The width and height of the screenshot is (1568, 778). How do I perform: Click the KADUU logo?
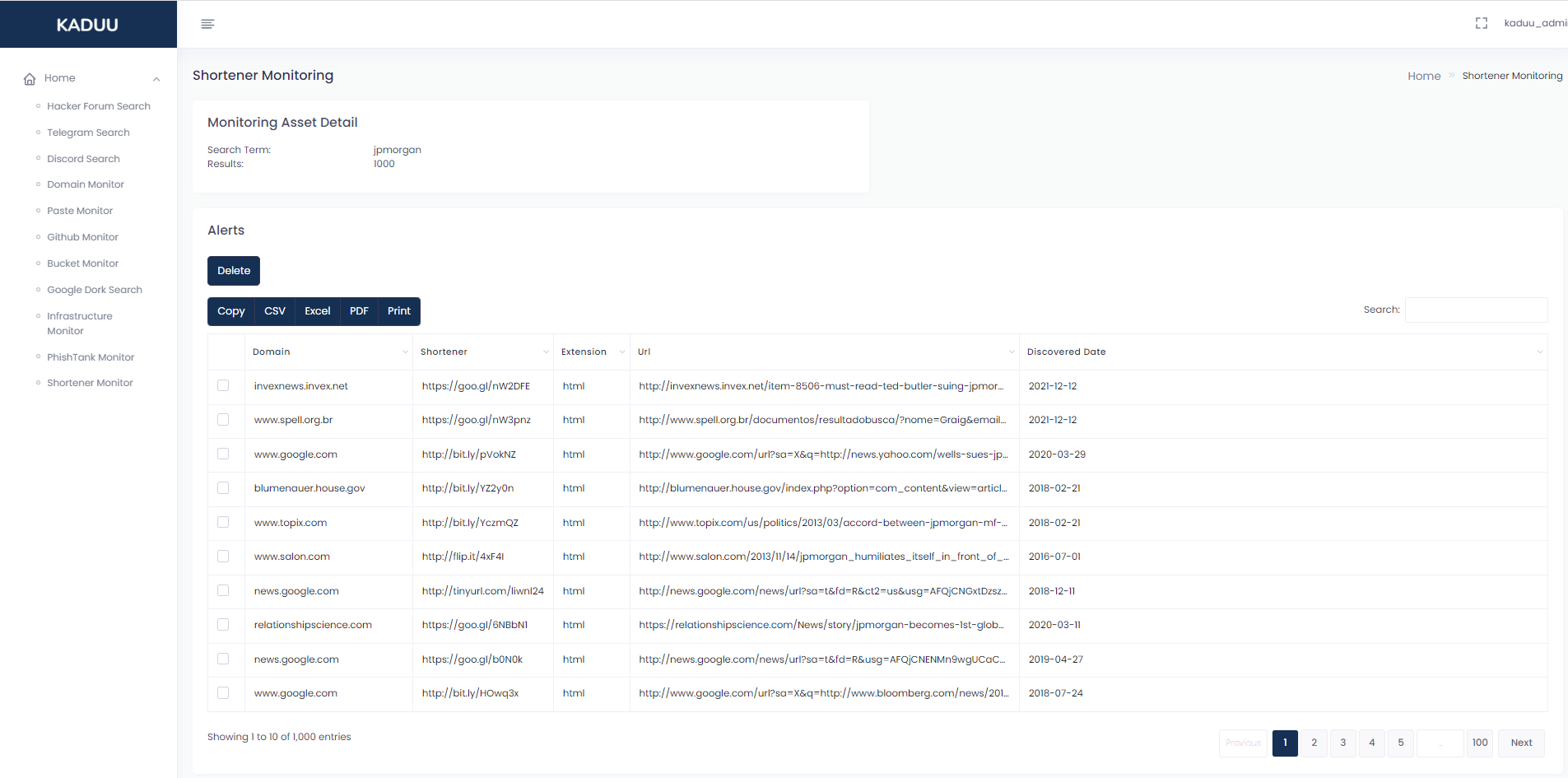coord(87,25)
